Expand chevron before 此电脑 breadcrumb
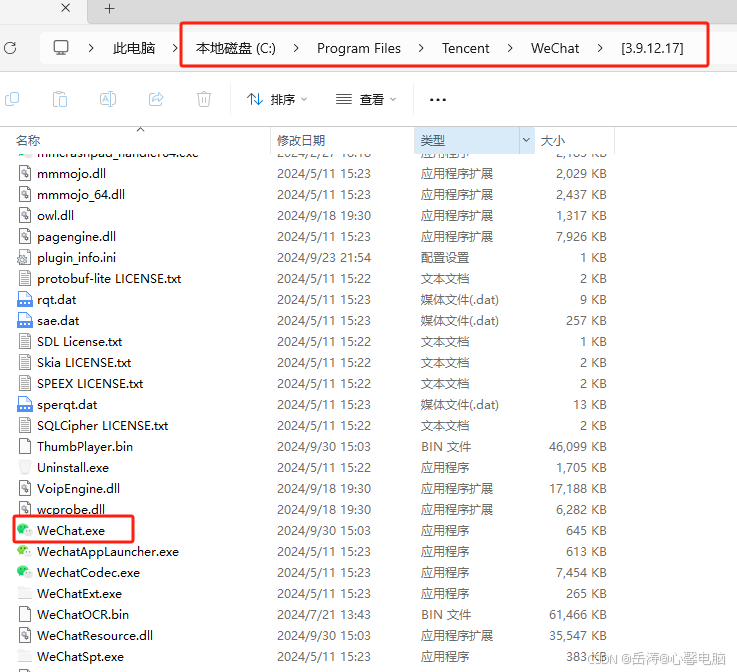Image resolution: width=737 pixels, height=672 pixels. click(x=91, y=48)
